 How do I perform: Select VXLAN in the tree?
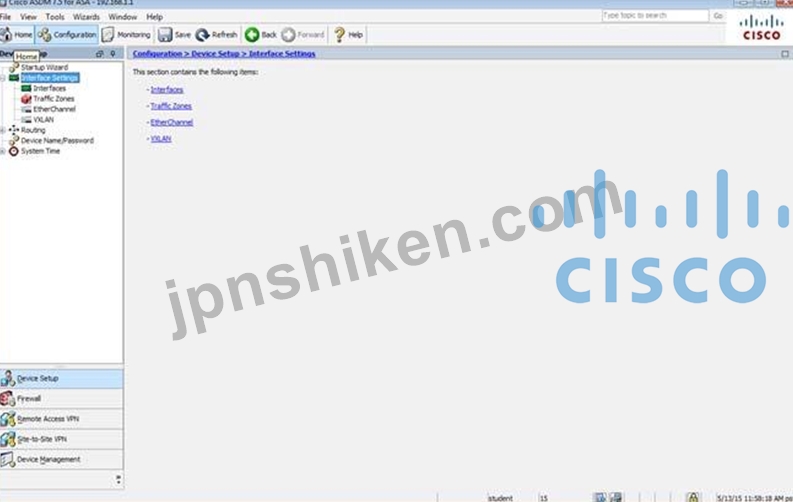coord(43,120)
